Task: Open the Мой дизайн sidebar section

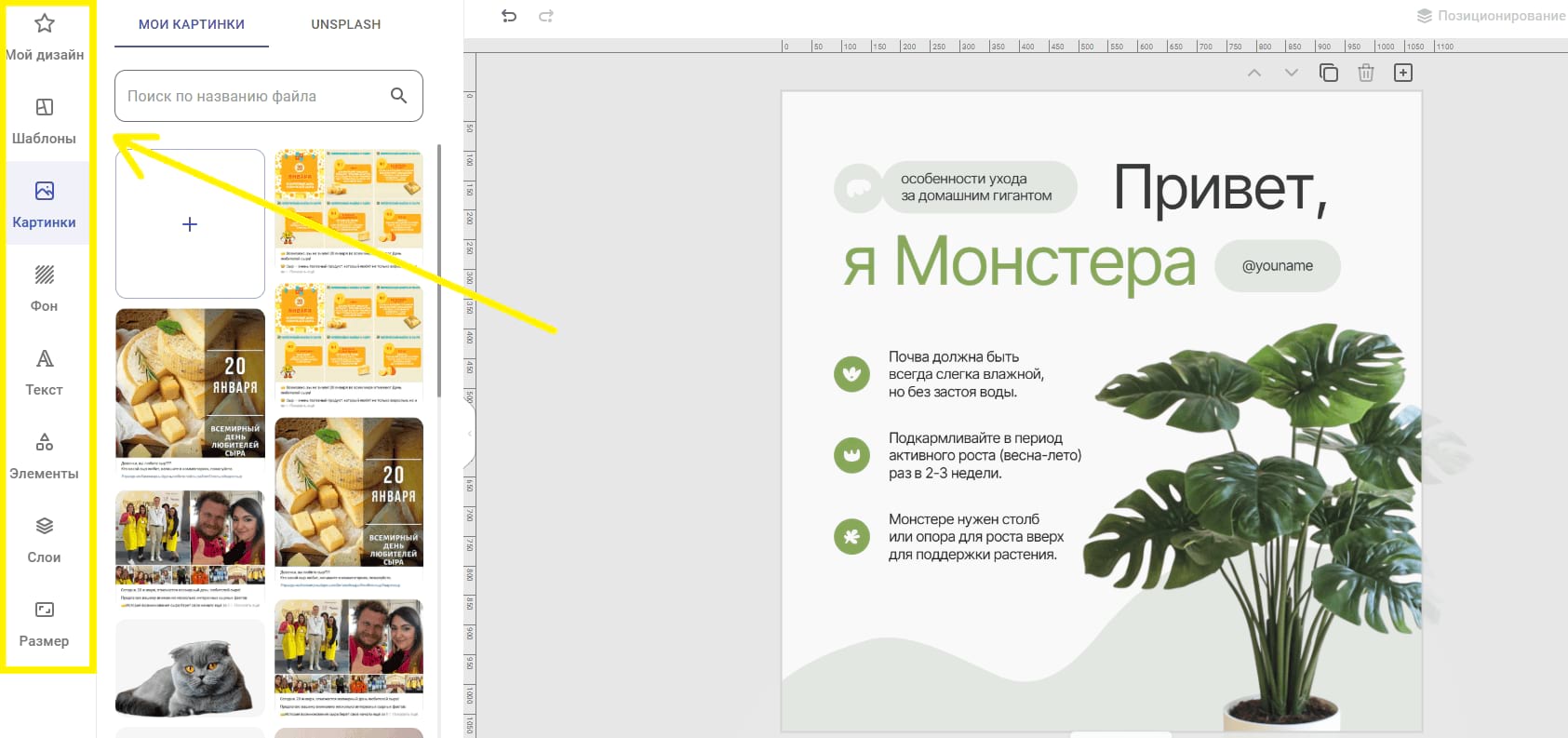Action: tap(45, 37)
